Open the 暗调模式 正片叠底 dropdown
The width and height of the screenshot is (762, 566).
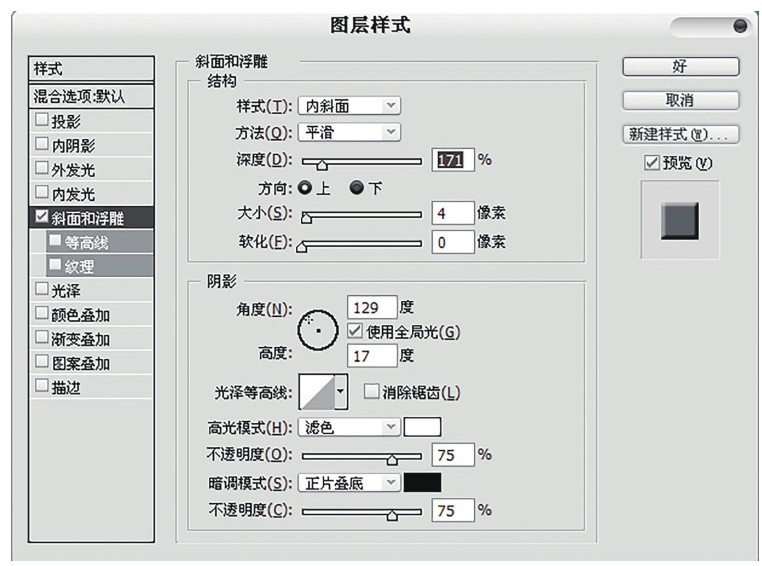(x=349, y=483)
